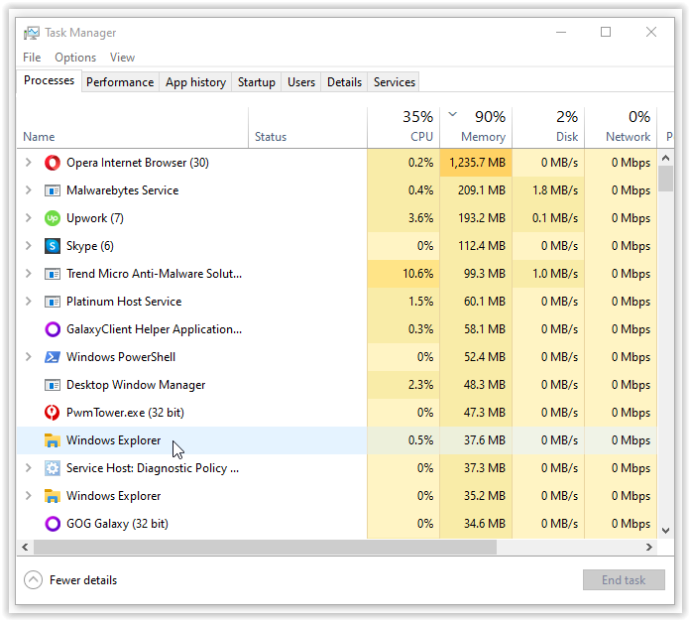Click the vertical scrollbar thumb
Image resolution: width=690 pixels, height=621 pixels.
pyautogui.click(x=665, y=179)
